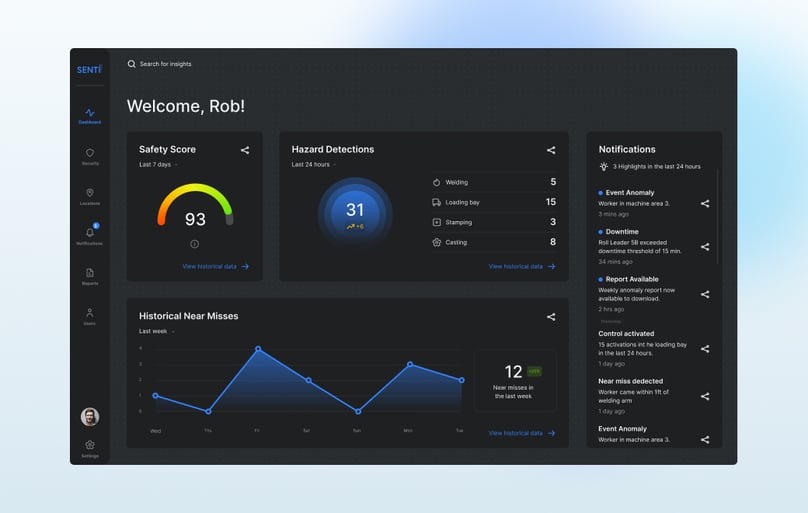Share the Hazard Detections card
808x513 pixels.
tap(551, 150)
